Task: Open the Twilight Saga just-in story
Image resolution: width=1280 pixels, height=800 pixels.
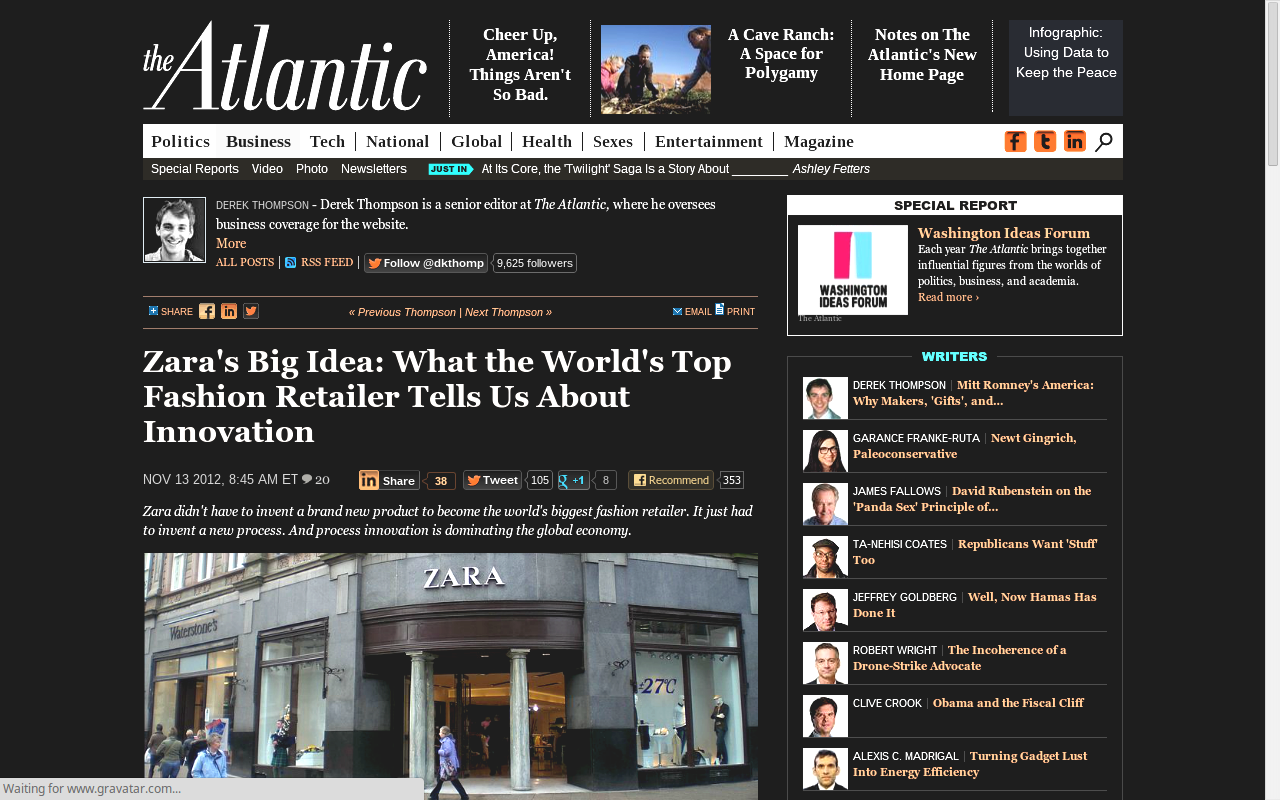Action: click(x=636, y=169)
